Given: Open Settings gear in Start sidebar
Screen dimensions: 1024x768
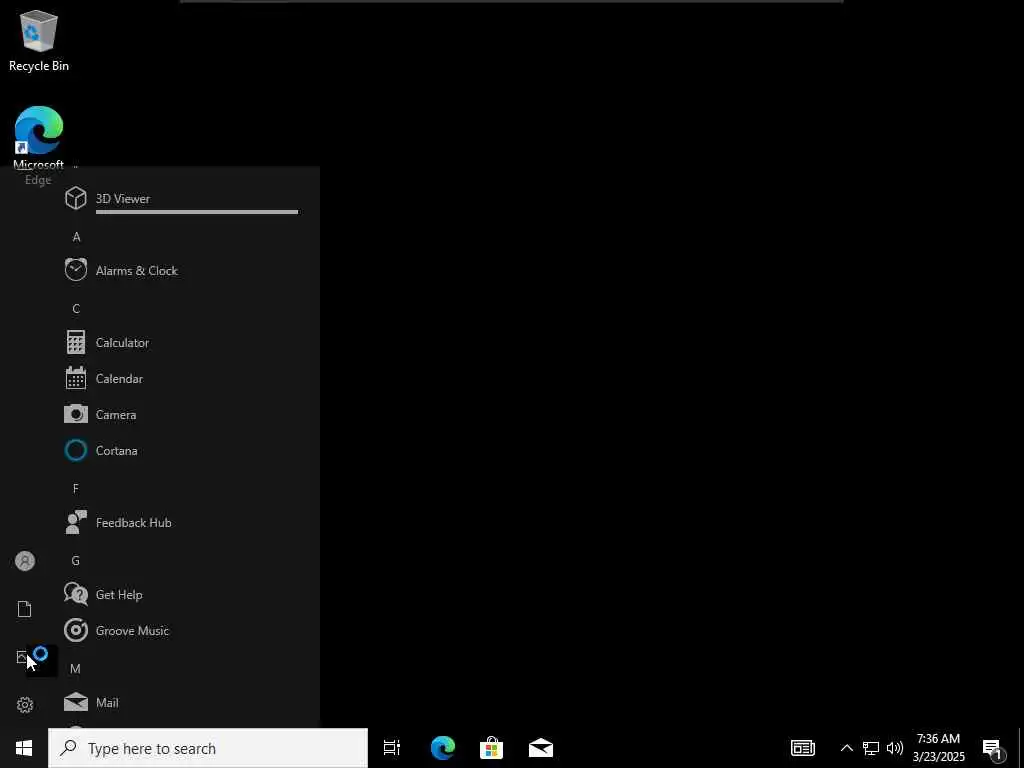Looking at the screenshot, I should [x=25, y=705].
